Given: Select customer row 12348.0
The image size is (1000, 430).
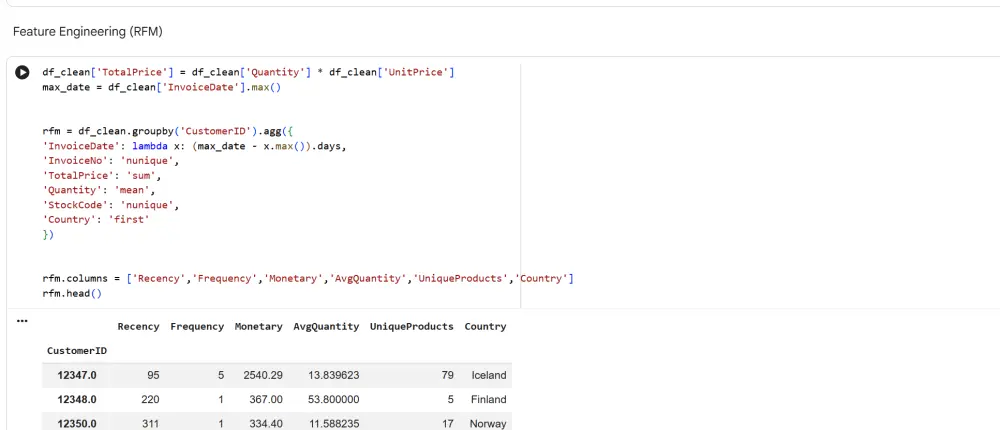Looking at the screenshot, I should [x=277, y=399].
